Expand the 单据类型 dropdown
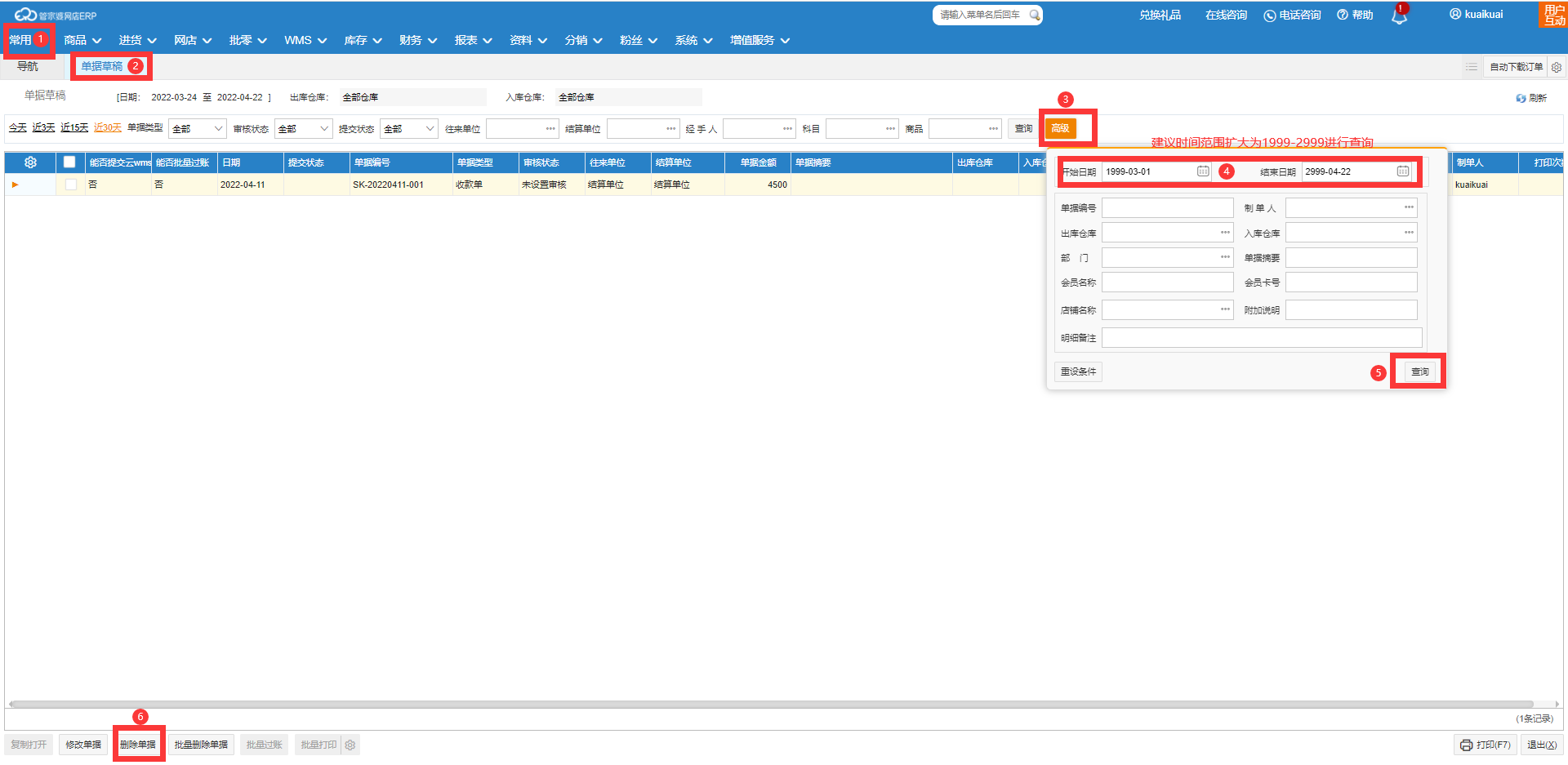Viewport: 1568px width, 765px height. pyautogui.click(x=198, y=129)
